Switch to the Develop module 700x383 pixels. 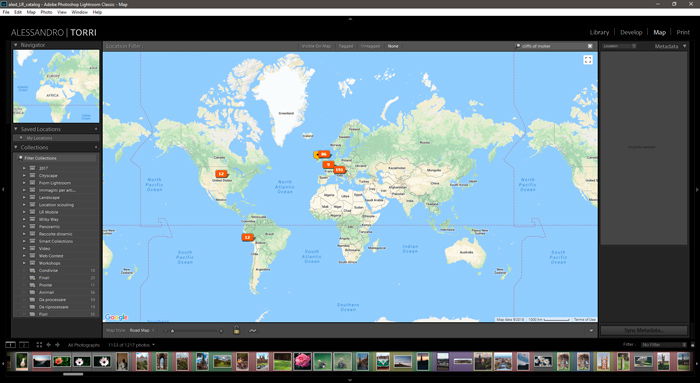(x=631, y=32)
